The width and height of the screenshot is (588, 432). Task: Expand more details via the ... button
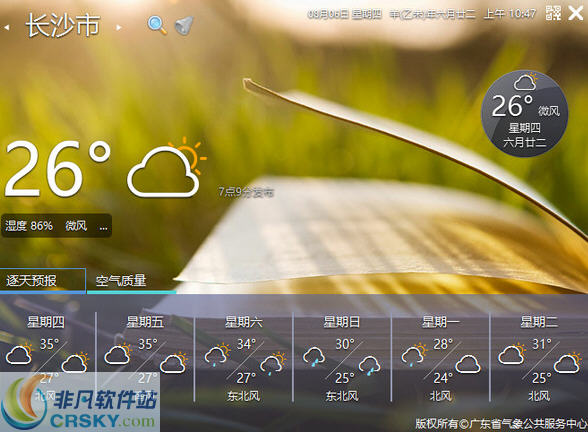tap(104, 226)
